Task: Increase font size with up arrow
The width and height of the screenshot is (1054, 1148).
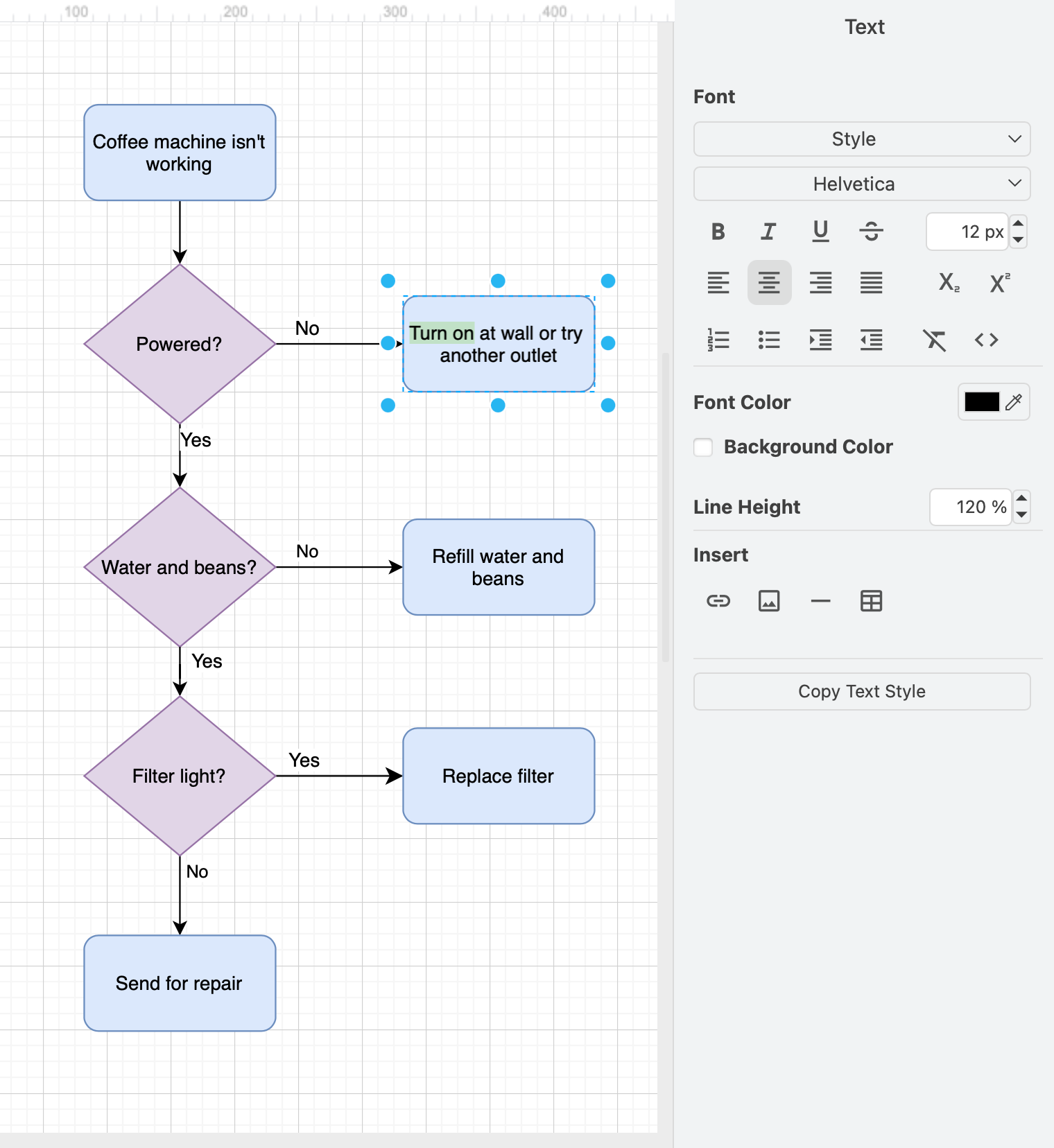Action: 1018,223
